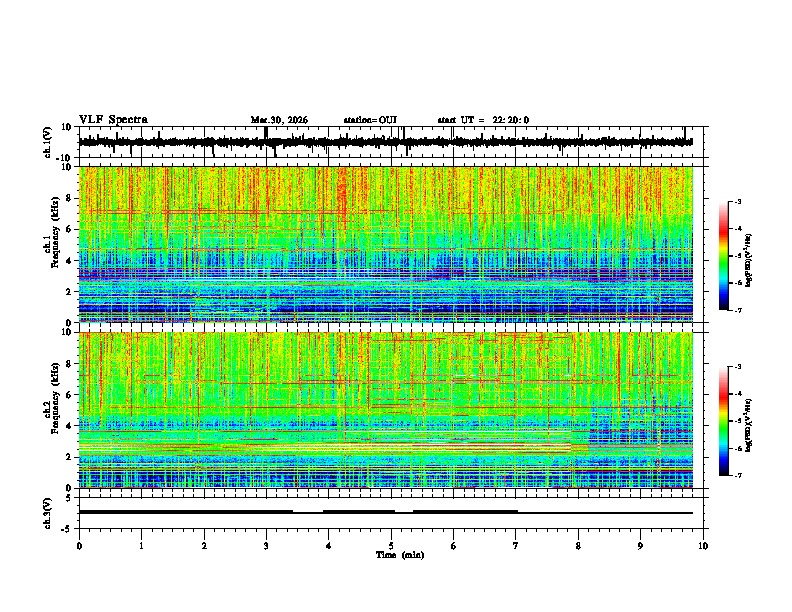
Task: Click the "-5" tick on ch.3(V) axis
Action: pyautogui.click(x=68, y=529)
